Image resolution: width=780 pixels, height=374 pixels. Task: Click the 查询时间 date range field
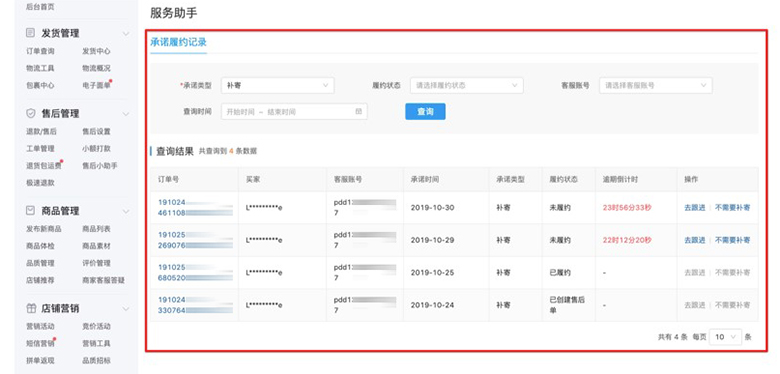(294, 111)
